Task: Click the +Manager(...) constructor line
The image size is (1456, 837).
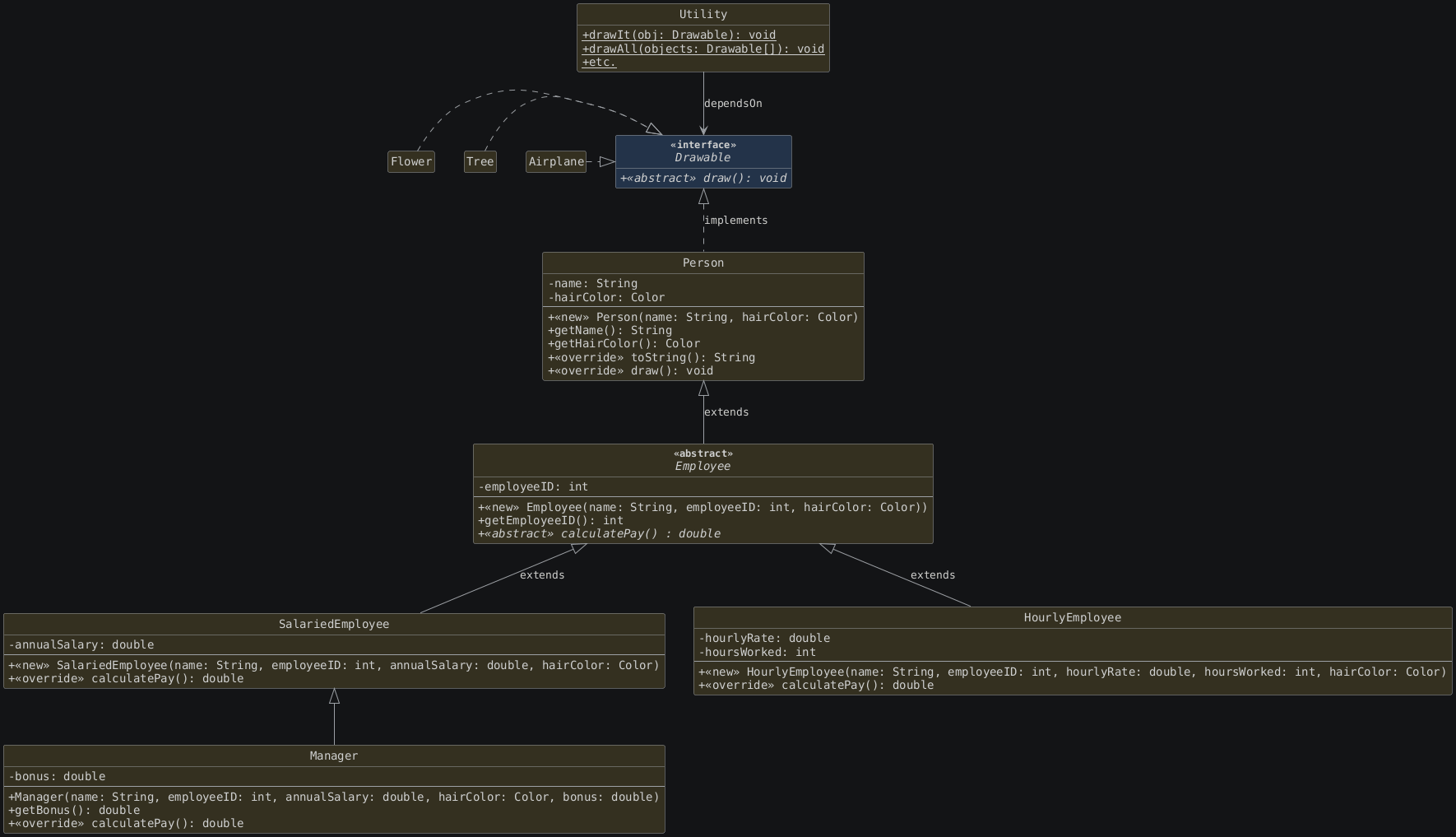Action: (x=334, y=797)
